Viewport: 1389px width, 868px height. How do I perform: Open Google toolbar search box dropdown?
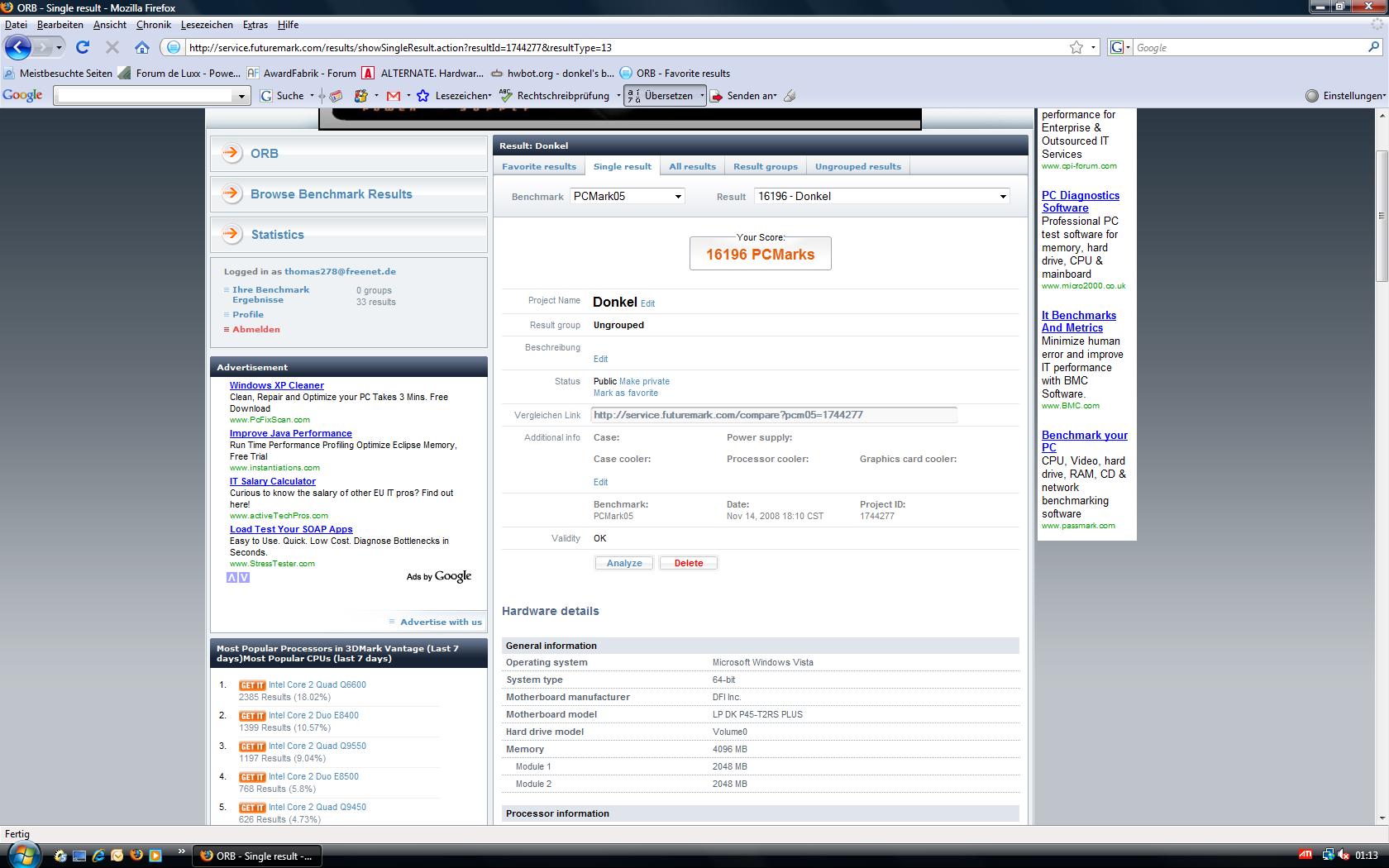241,96
